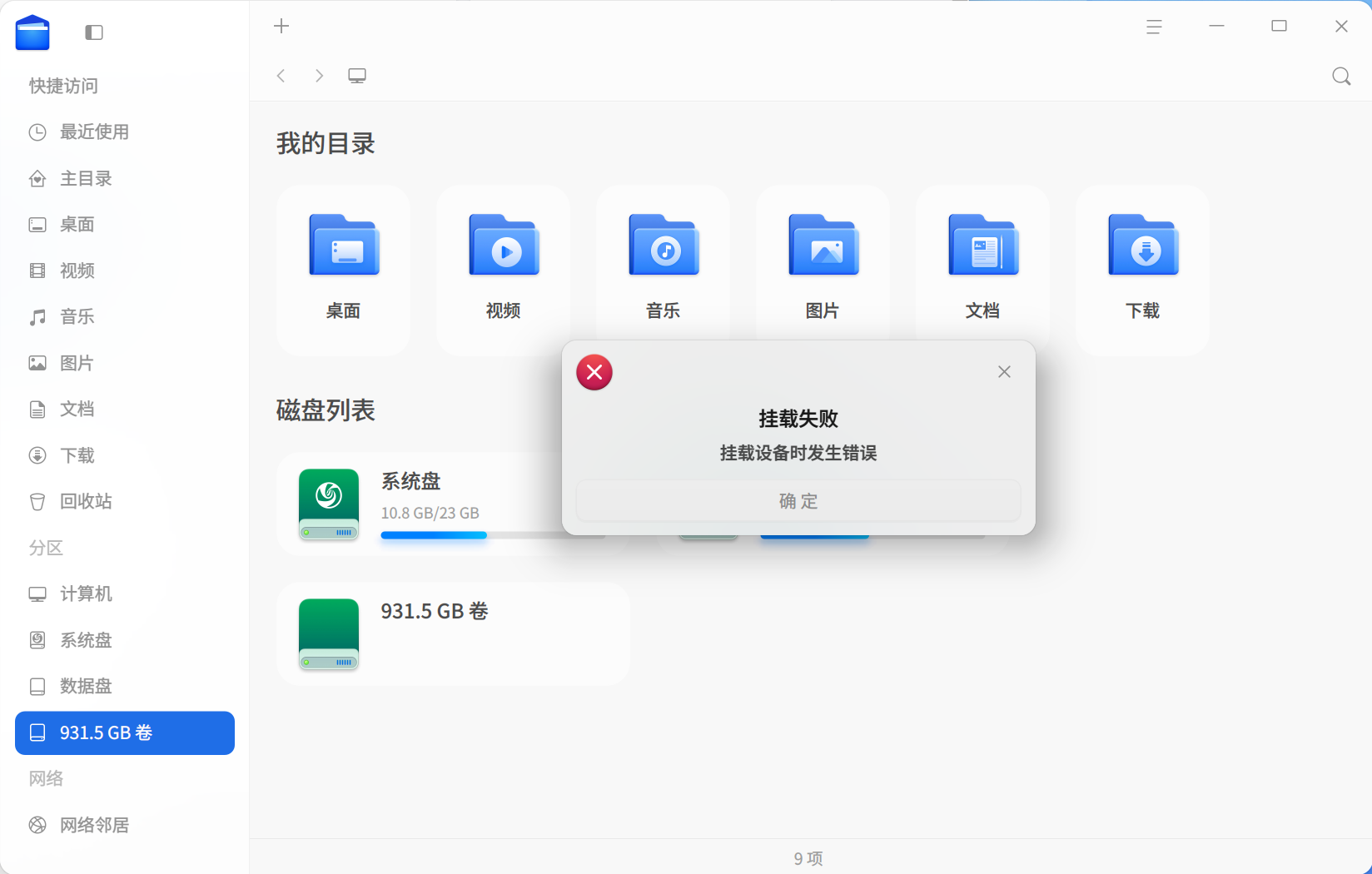Select 下载 in the sidebar
This screenshot has width=1372, height=874.
(125, 455)
